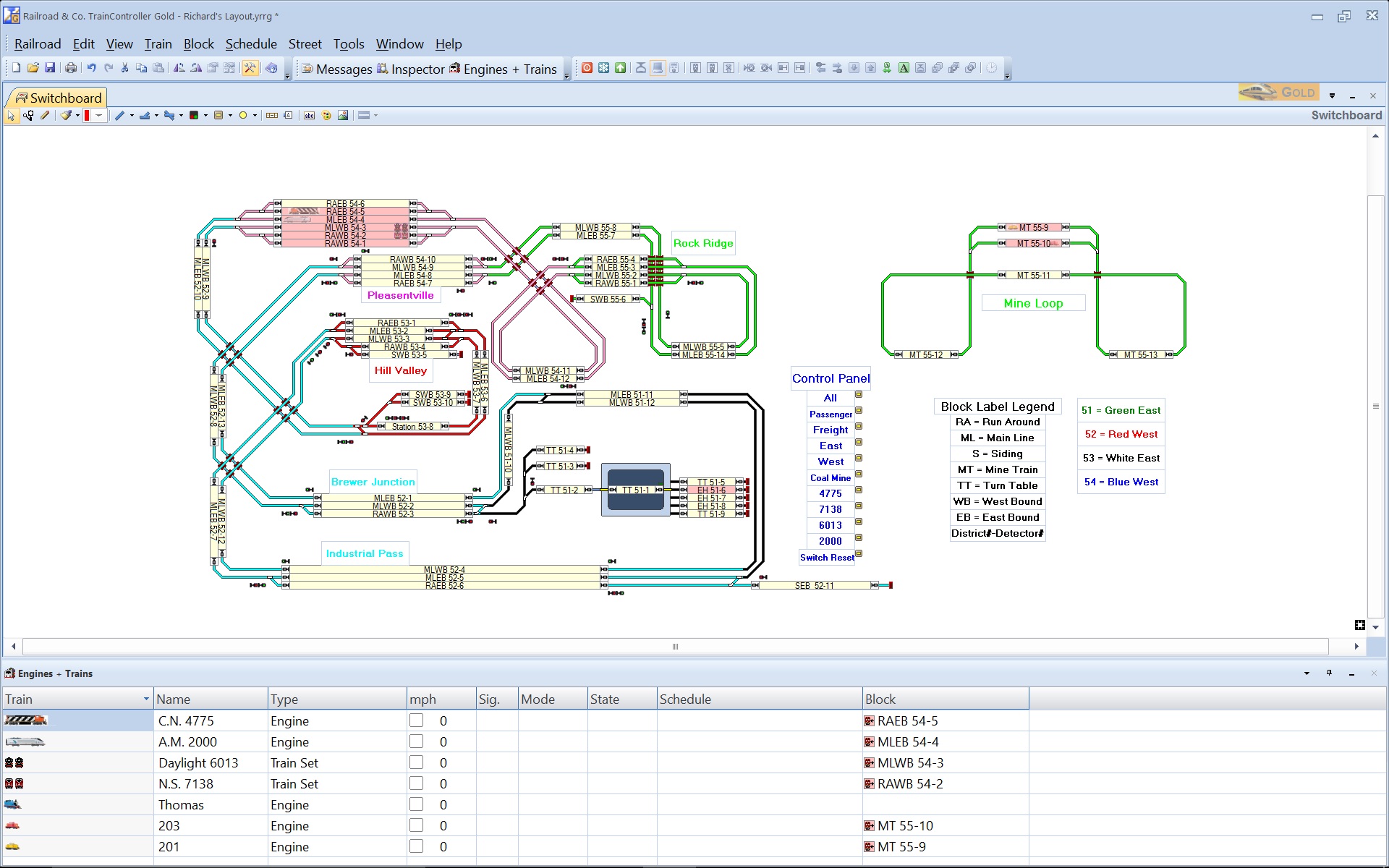Copy the selected element

tap(141, 68)
